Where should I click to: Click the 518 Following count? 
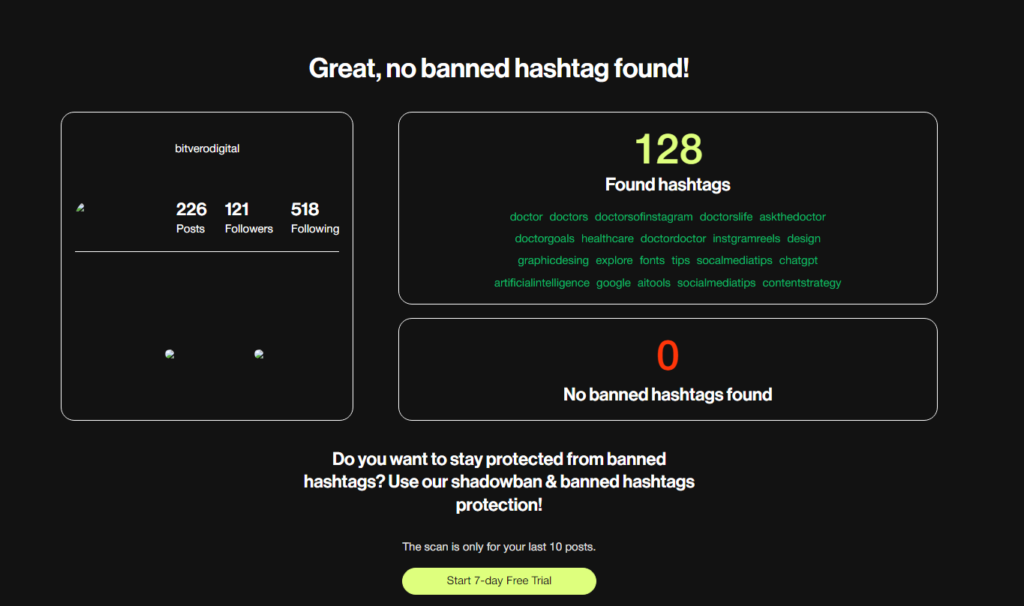315,217
